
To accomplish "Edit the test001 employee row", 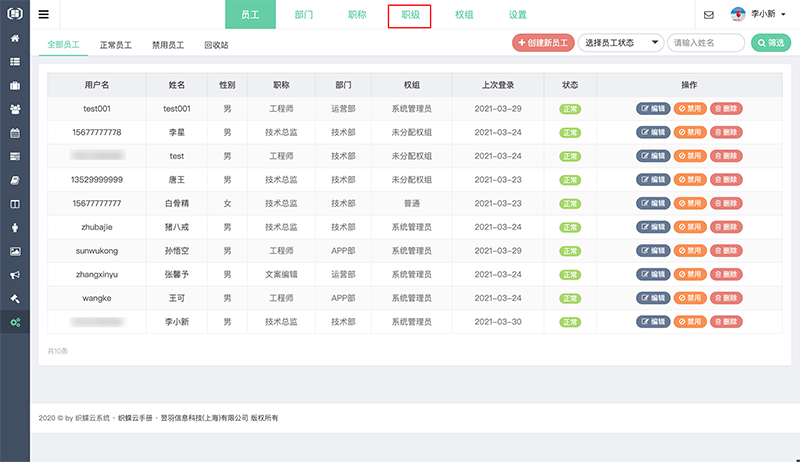I will (653, 109).
